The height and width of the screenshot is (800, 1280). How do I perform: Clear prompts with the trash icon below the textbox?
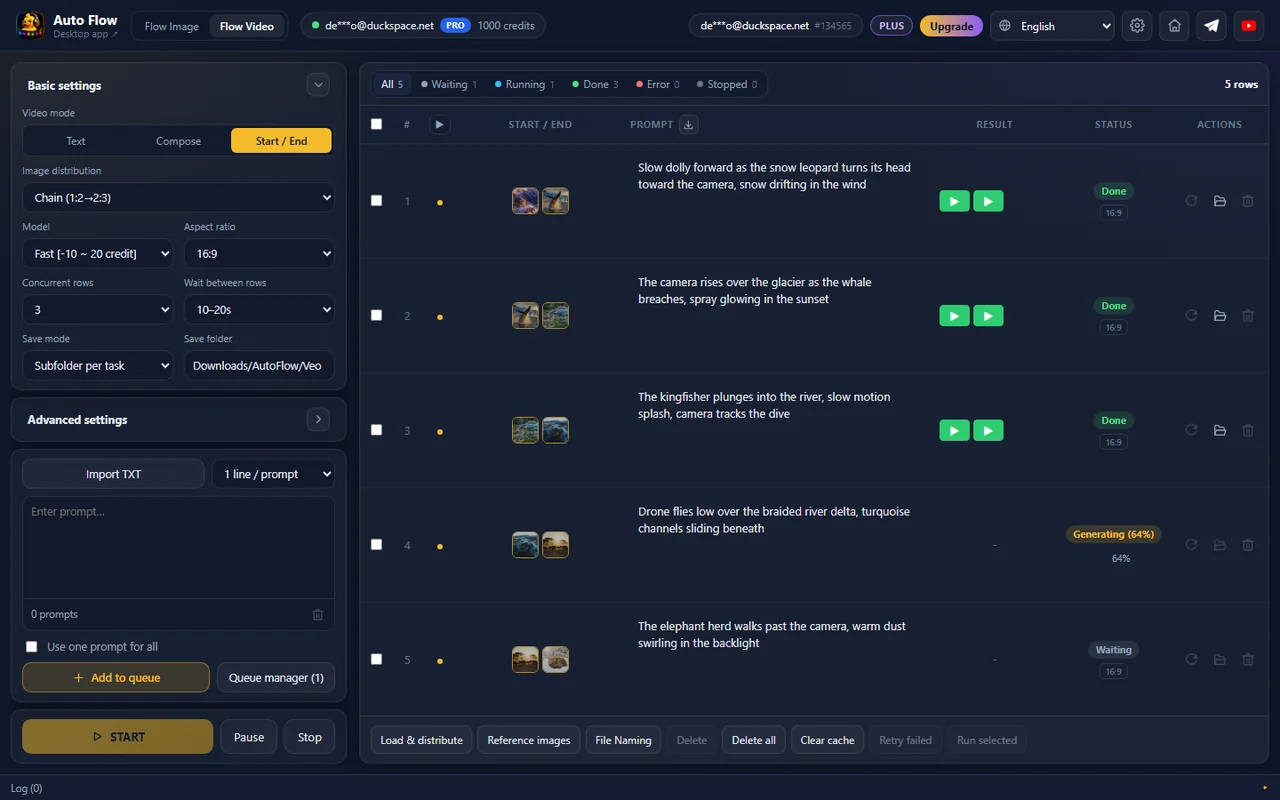pyautogui.click(x=318, y=614)
